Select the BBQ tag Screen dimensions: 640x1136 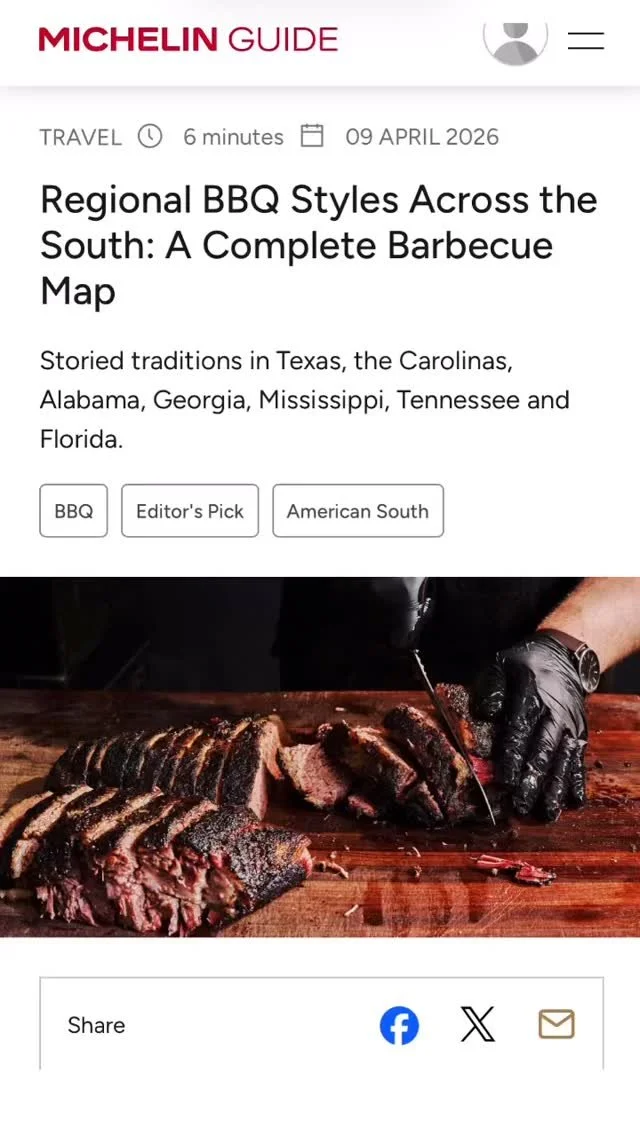pos(73,511)
